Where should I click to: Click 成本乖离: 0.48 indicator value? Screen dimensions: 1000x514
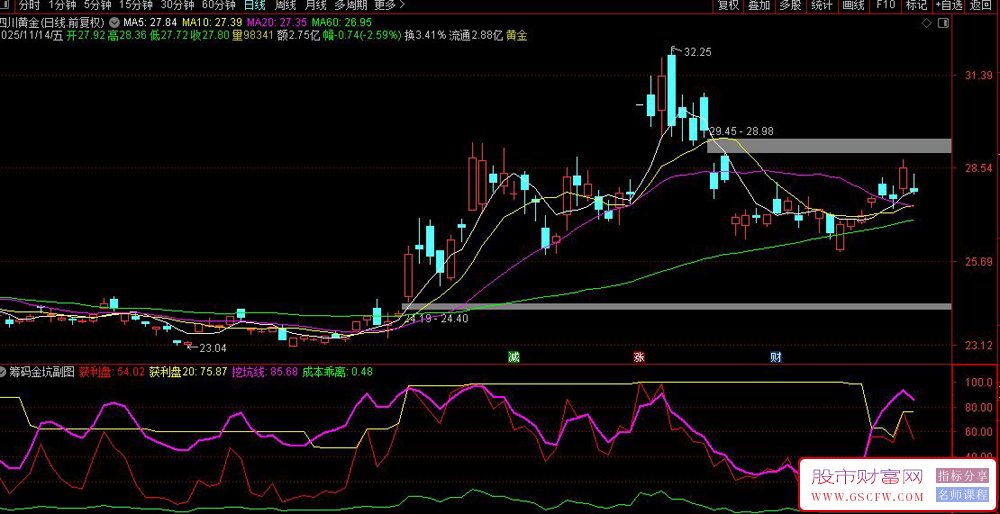click(x=337, y=371)
